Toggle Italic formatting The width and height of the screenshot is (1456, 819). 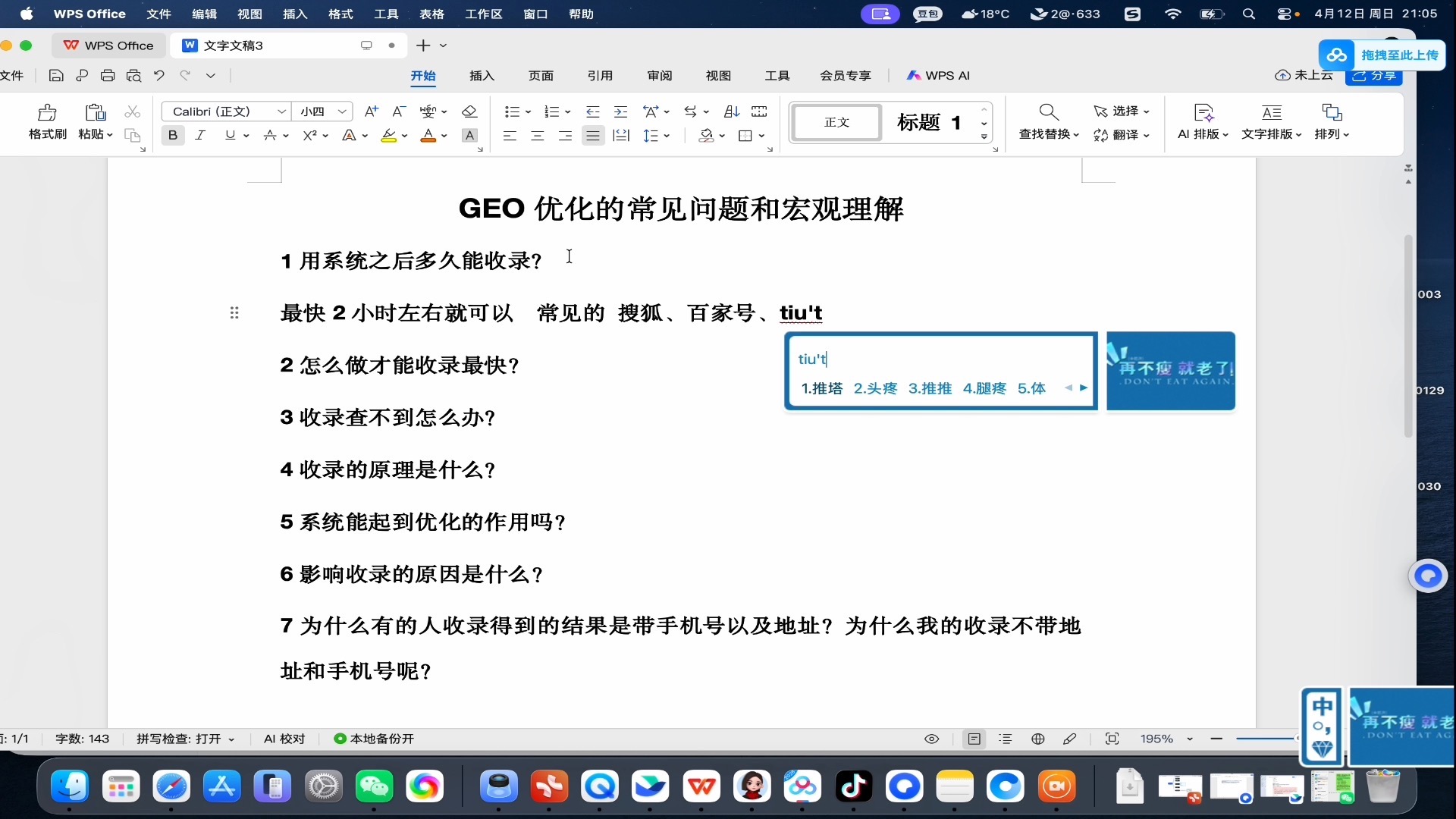pyautogui.click(x=200, y=136)
